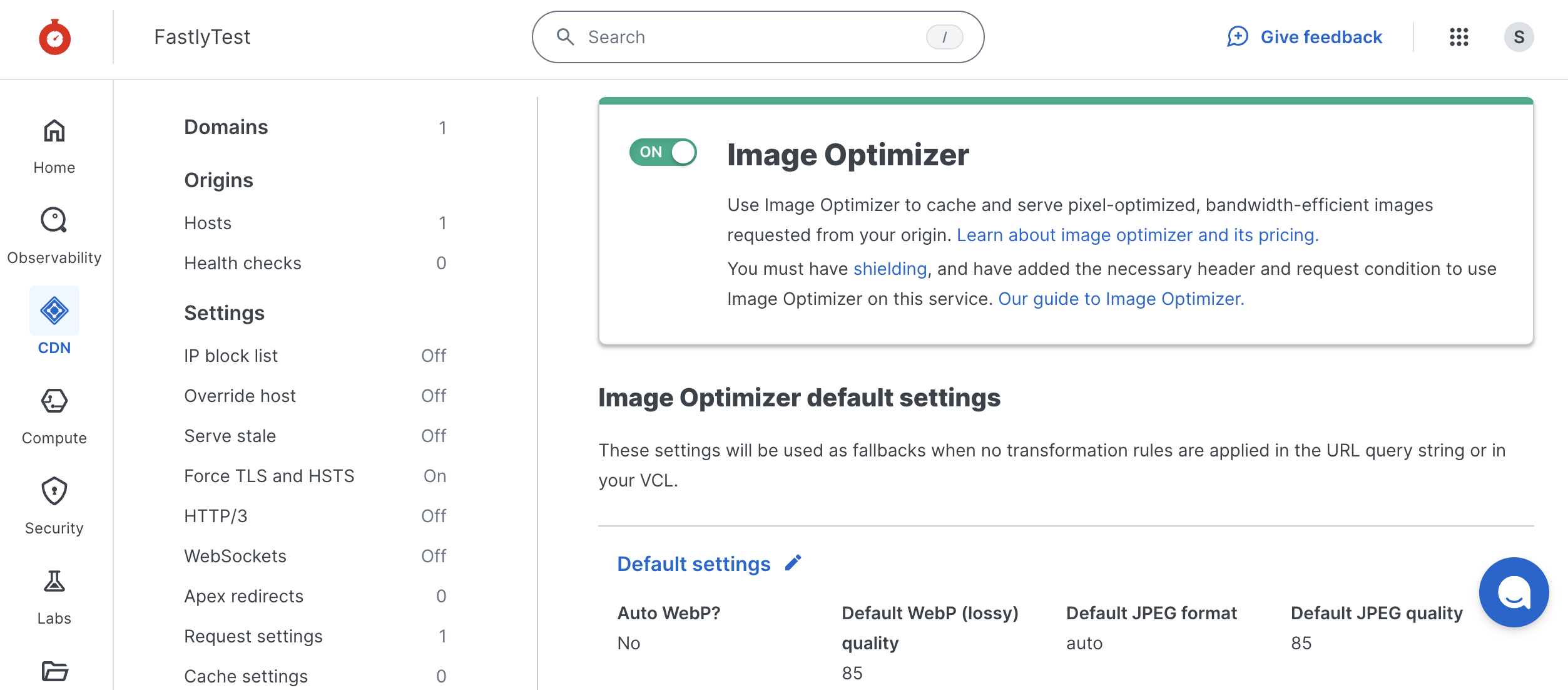This screenshot has width=1568, height=690.
Task: Open the Labs flask icon
Action: 54,581
